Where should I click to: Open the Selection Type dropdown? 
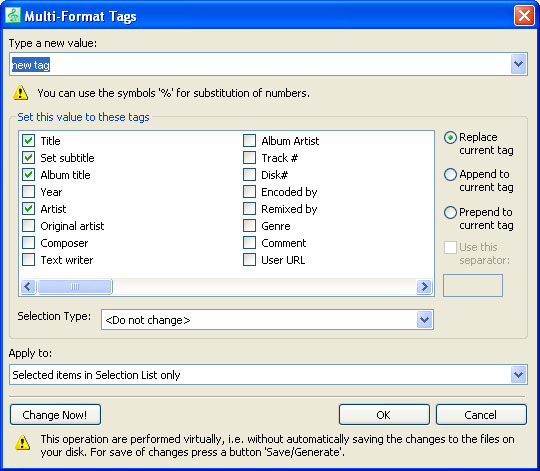(425, 320)
